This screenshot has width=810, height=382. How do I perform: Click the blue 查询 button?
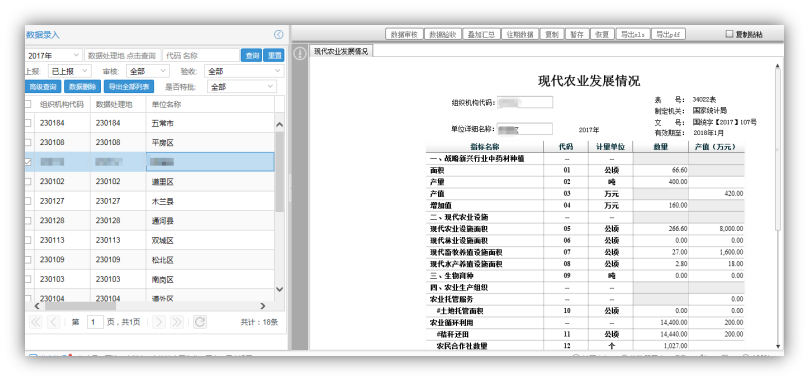point(252,55)
